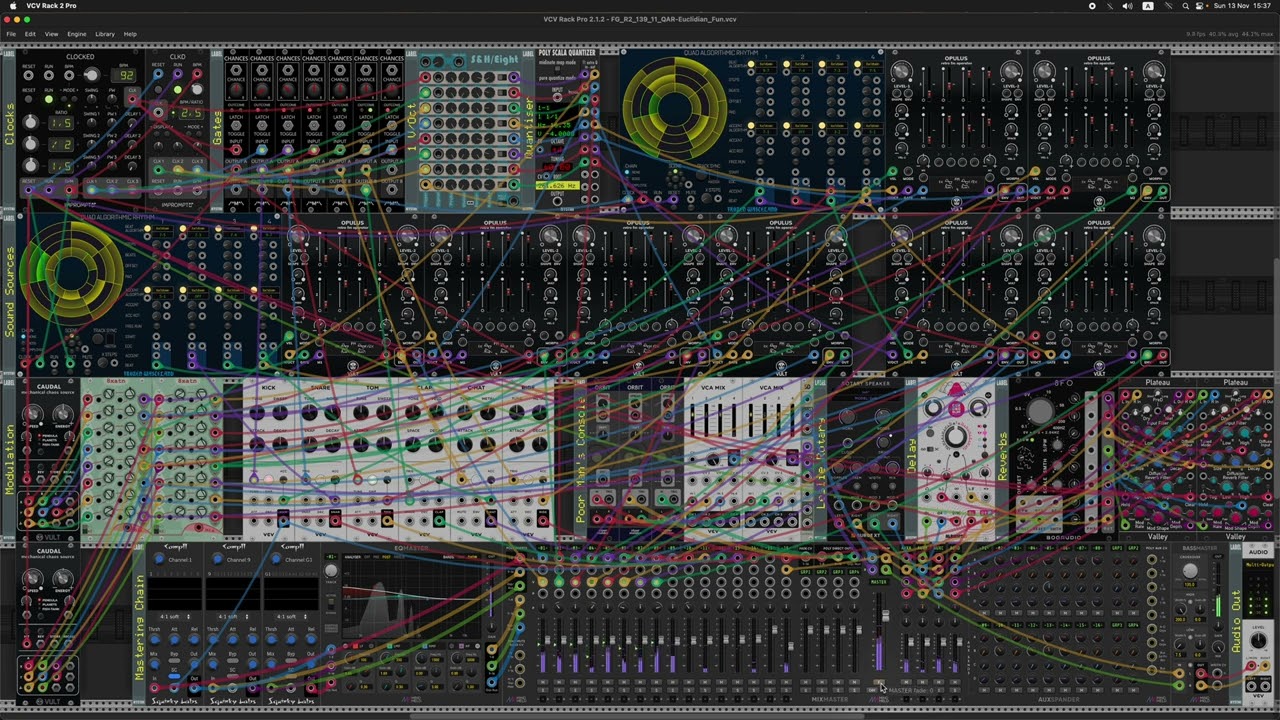Click the SPEED knob on Modulation-row Caudal
Image resolution: width=1280 pixels, height=720 pixels.
coord(32,413)
